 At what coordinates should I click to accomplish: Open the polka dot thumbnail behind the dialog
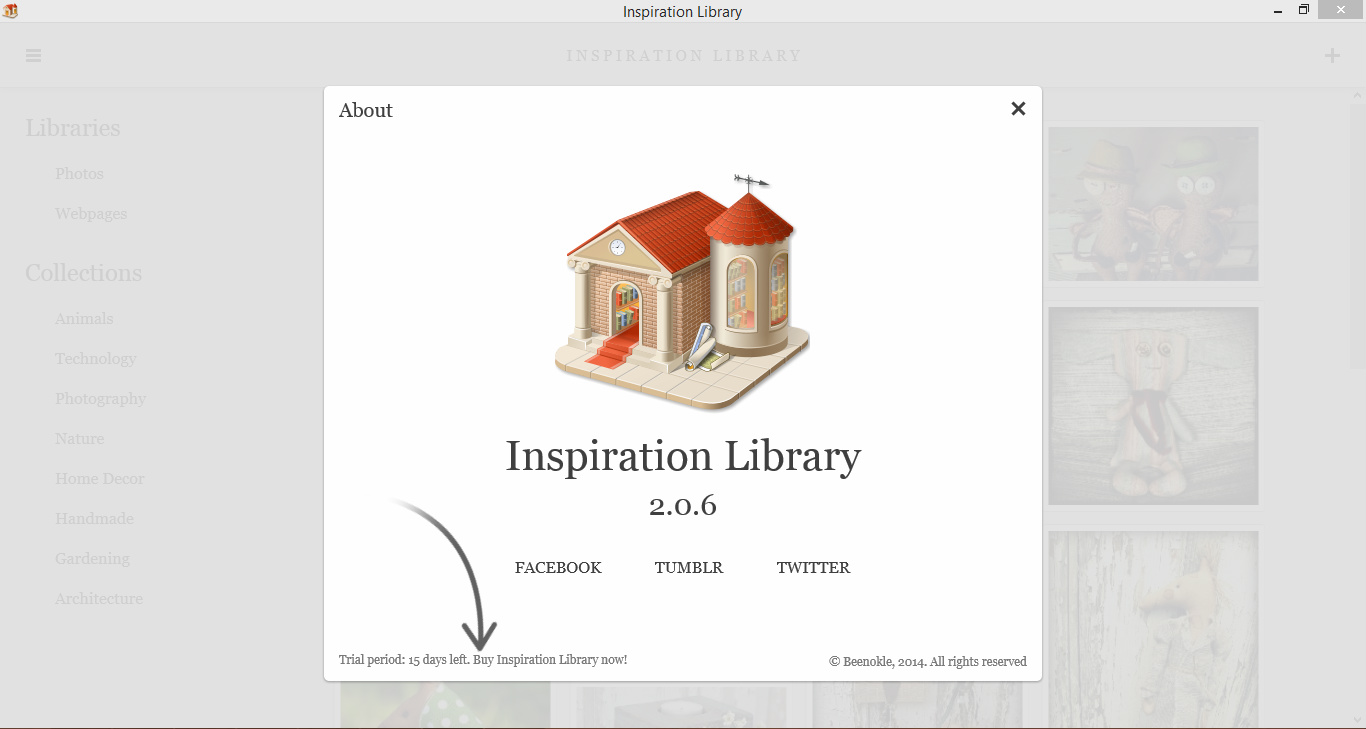coord(445,704)
